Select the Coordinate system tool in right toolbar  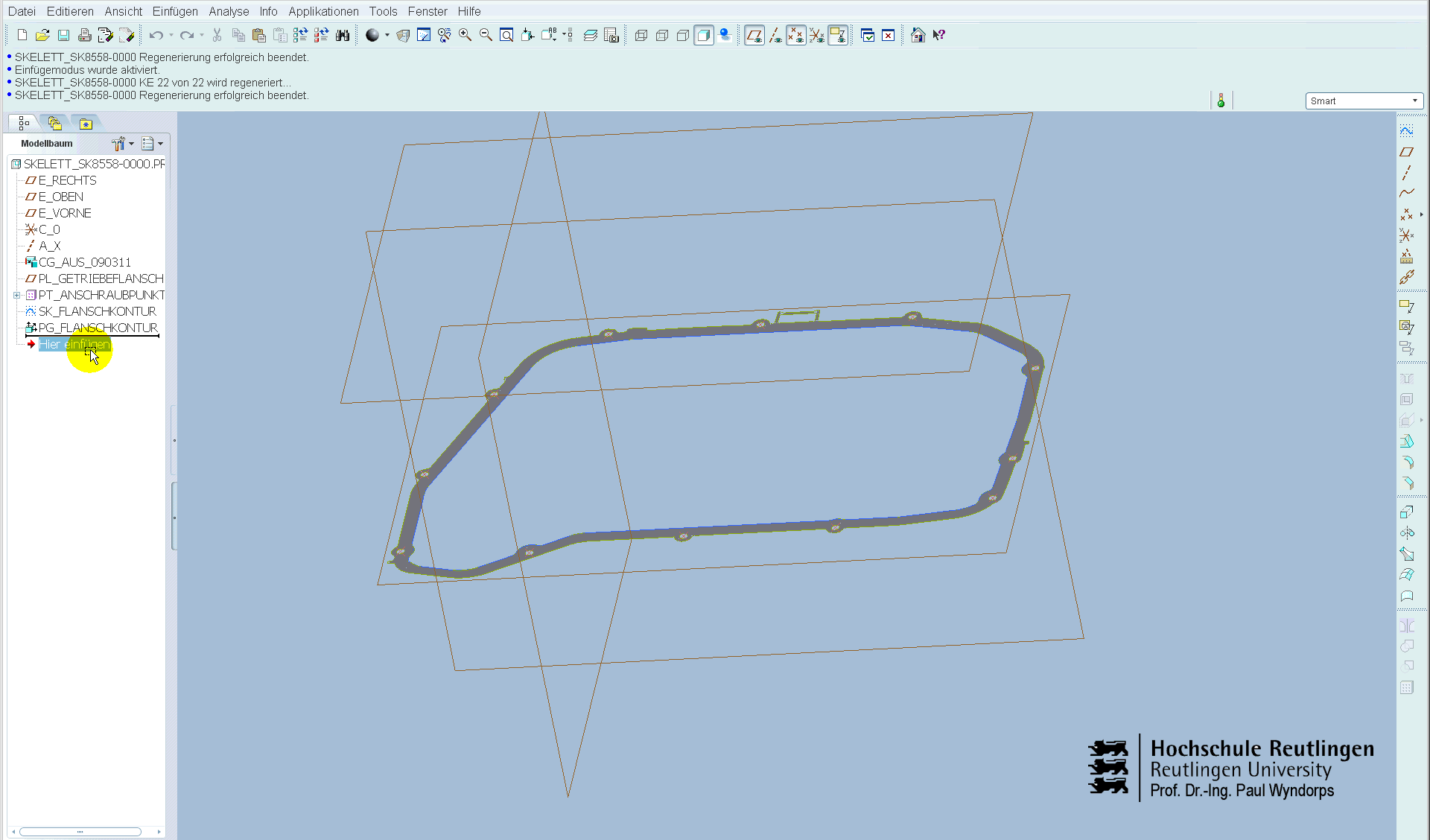(x=1406, y=235)
